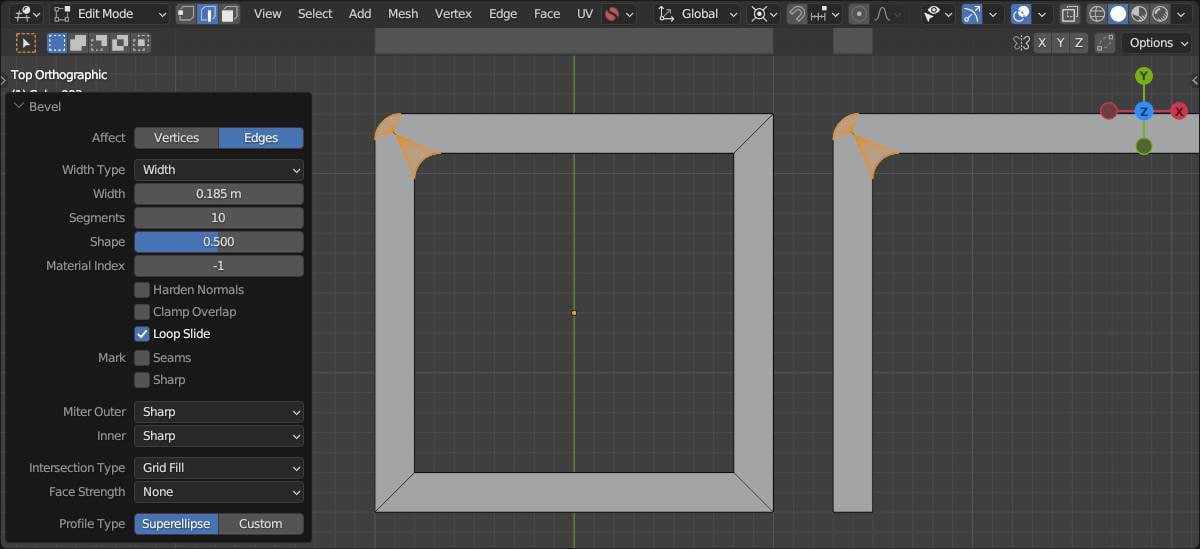Switch to wireframe viewport shading
The height and width of the screenshot is (549, 1200).
pyautogui.click(x=1097, y=14)
